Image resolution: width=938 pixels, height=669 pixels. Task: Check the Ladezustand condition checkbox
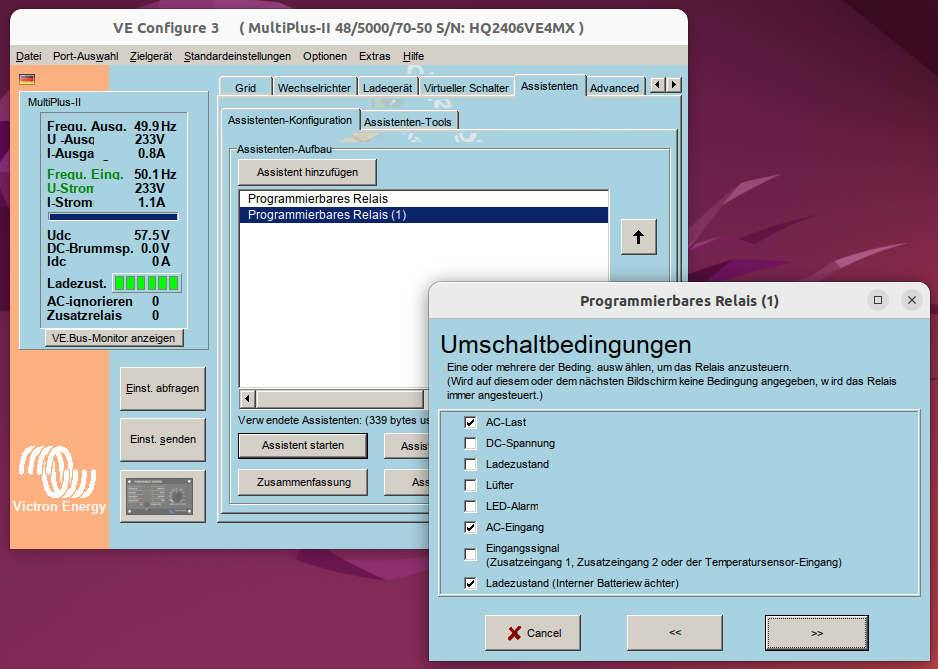coord(471,464)
